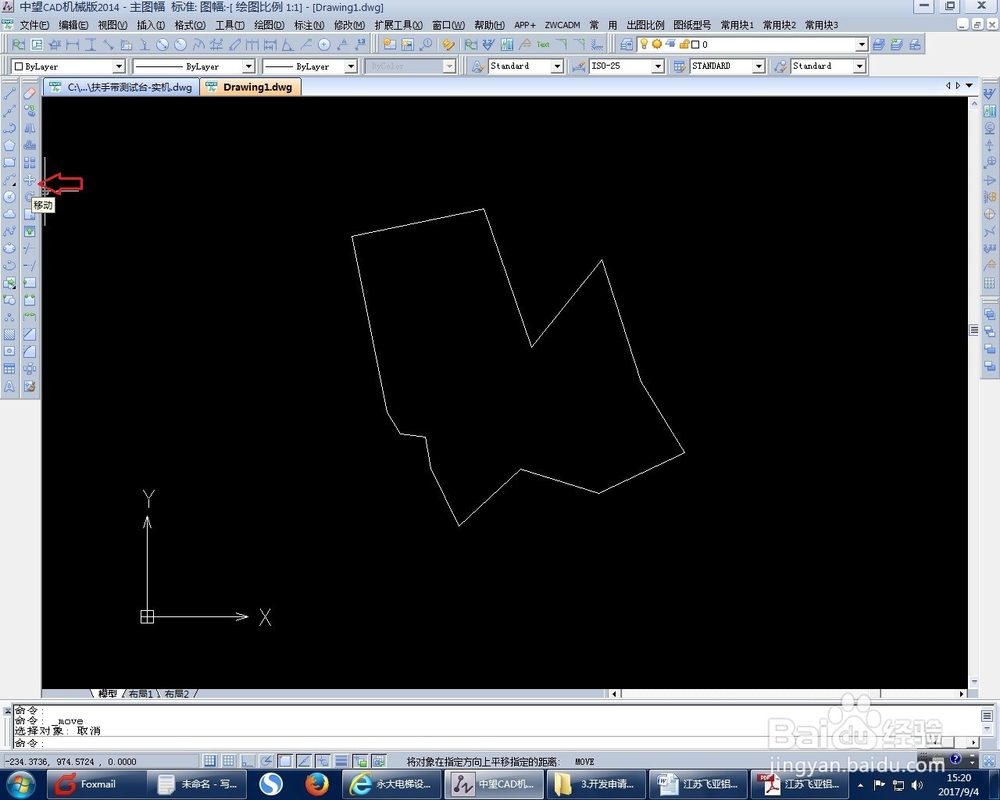This screenshot has width=1000, height=800.
Task: Toggle Polar tracking in status bar
Action: 266,761
